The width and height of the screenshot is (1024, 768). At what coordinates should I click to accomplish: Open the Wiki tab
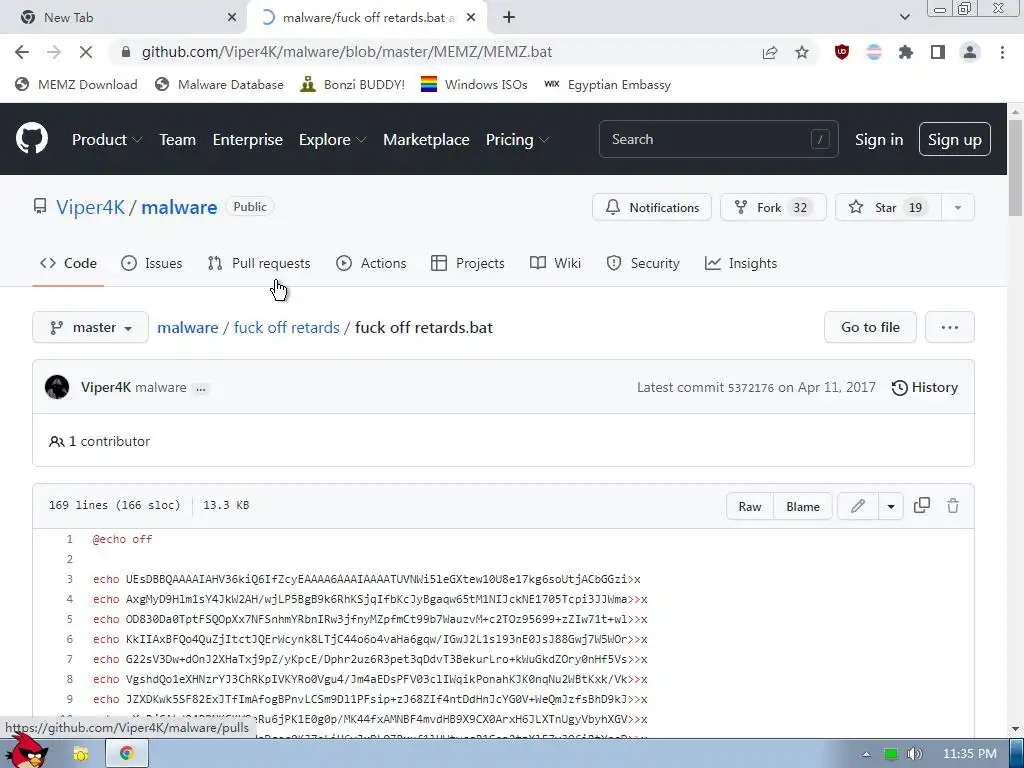pyautogui.click(x=555, y=263)
